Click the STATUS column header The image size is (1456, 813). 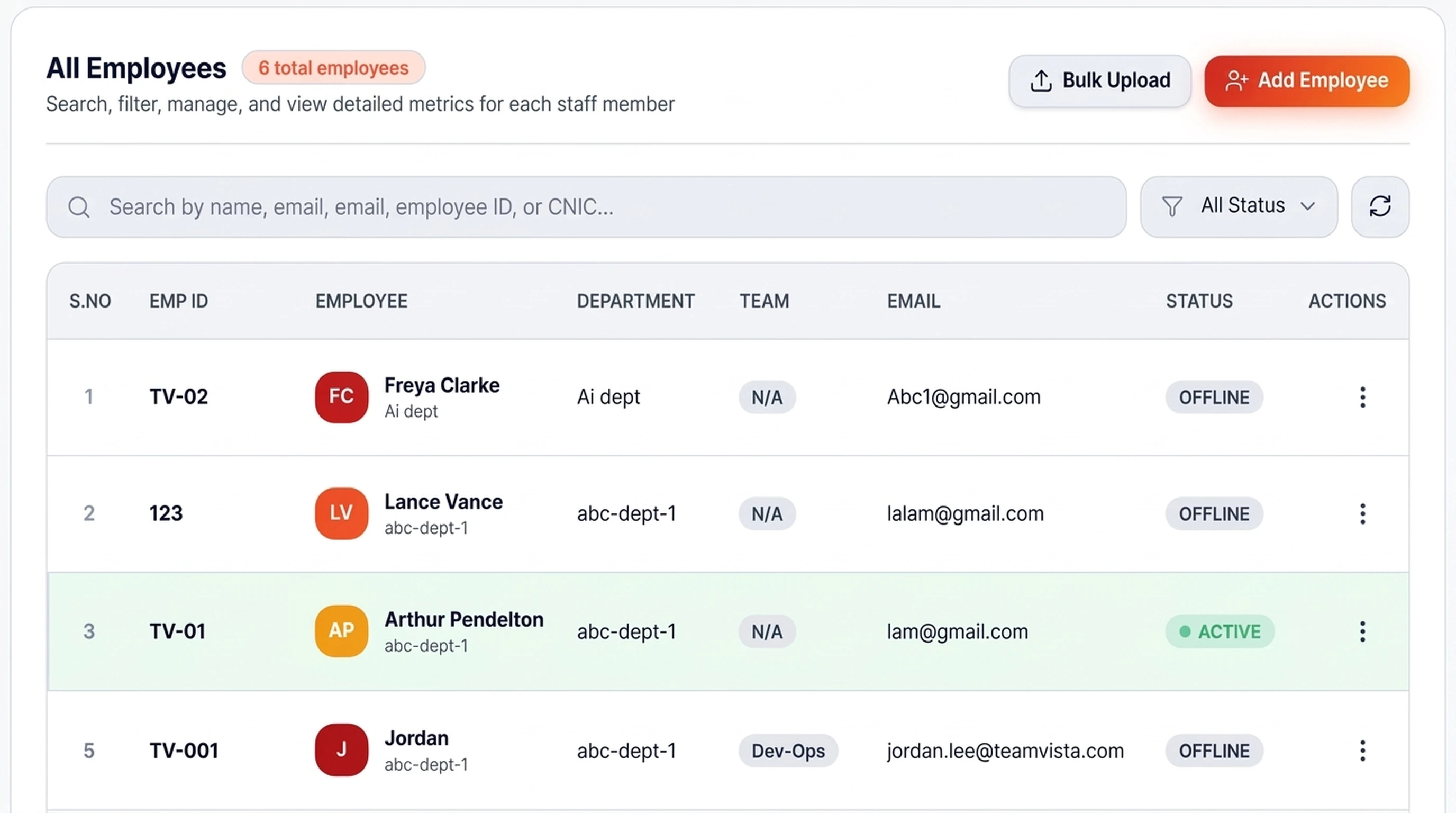[x=1199, y=301]
